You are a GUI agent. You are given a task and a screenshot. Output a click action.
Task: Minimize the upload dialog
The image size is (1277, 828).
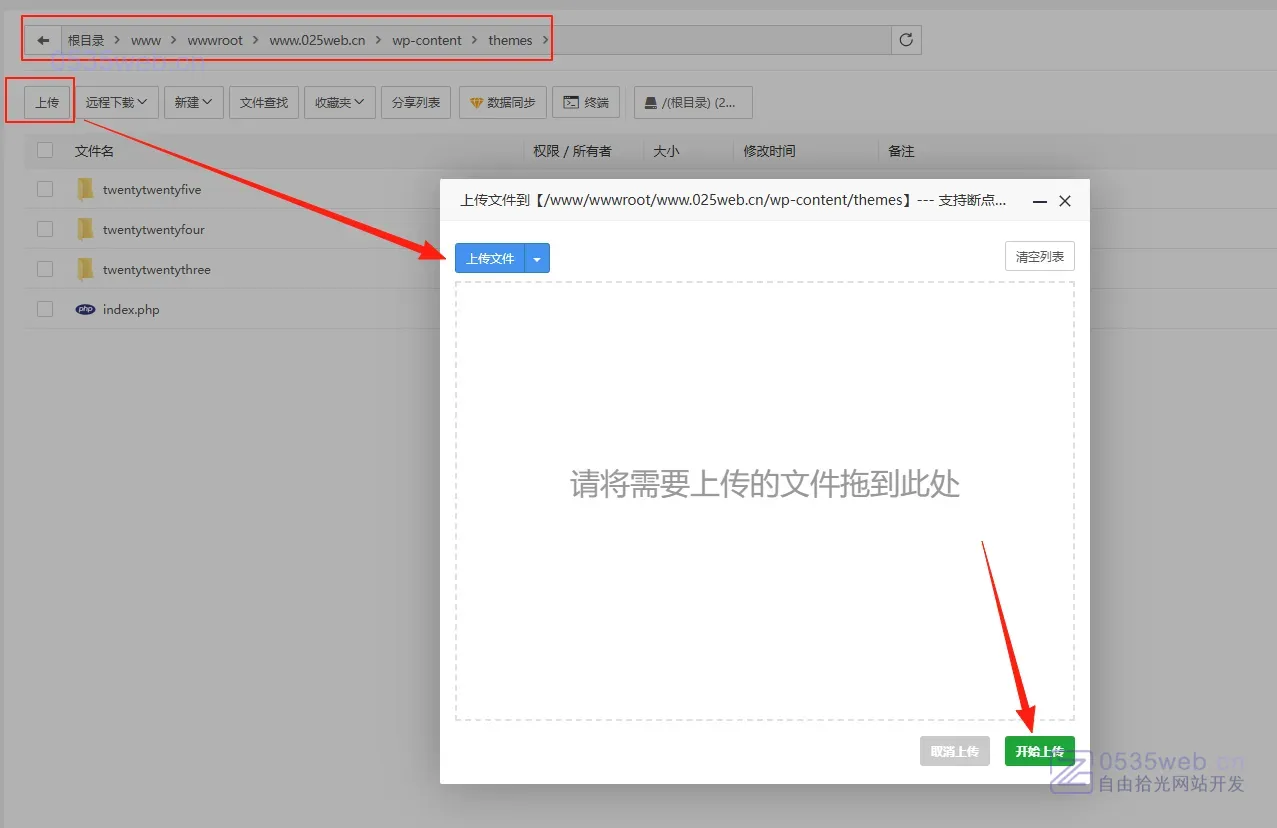point(1040,201)
